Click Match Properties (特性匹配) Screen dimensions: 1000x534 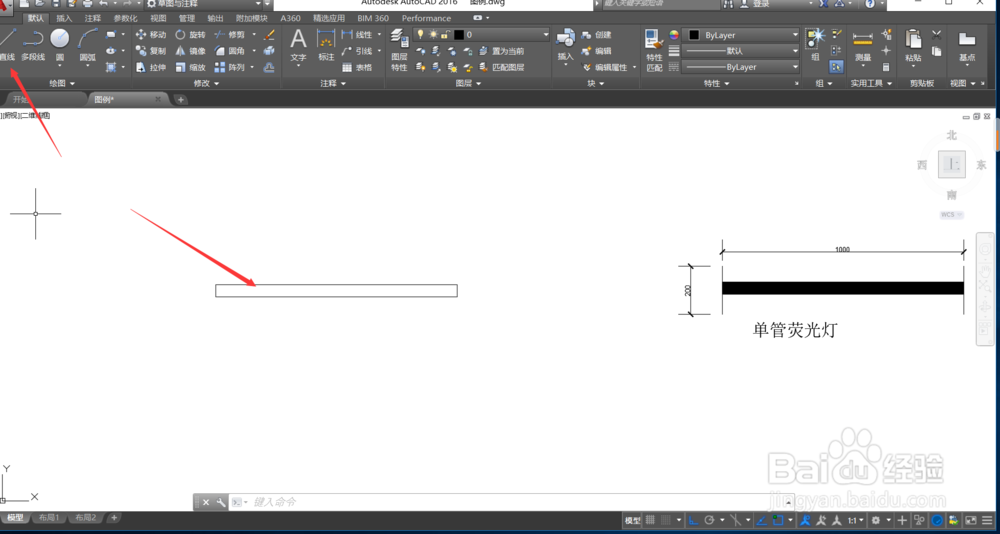pyautogui.click(x=654, y=50)
